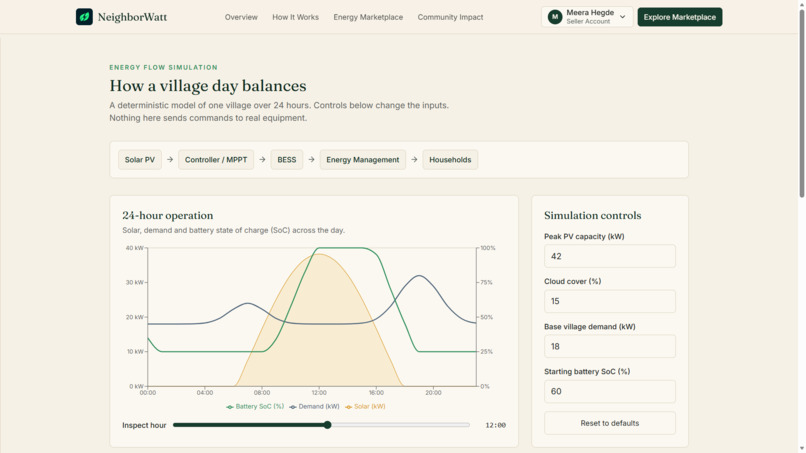The height and width of the screenshot is (453, 806).
Task: Open the Overview nav item
Action: (x=241, y=17)
